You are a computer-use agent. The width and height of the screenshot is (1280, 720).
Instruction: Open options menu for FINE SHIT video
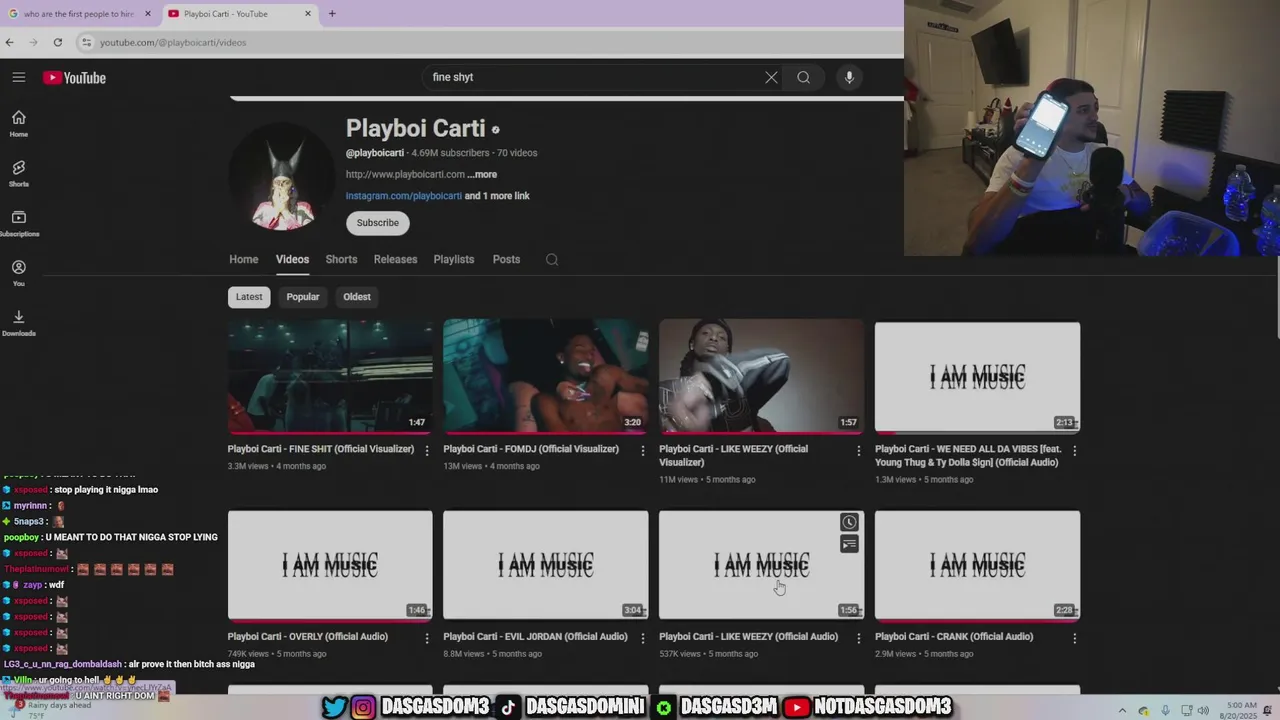[427, 451]
